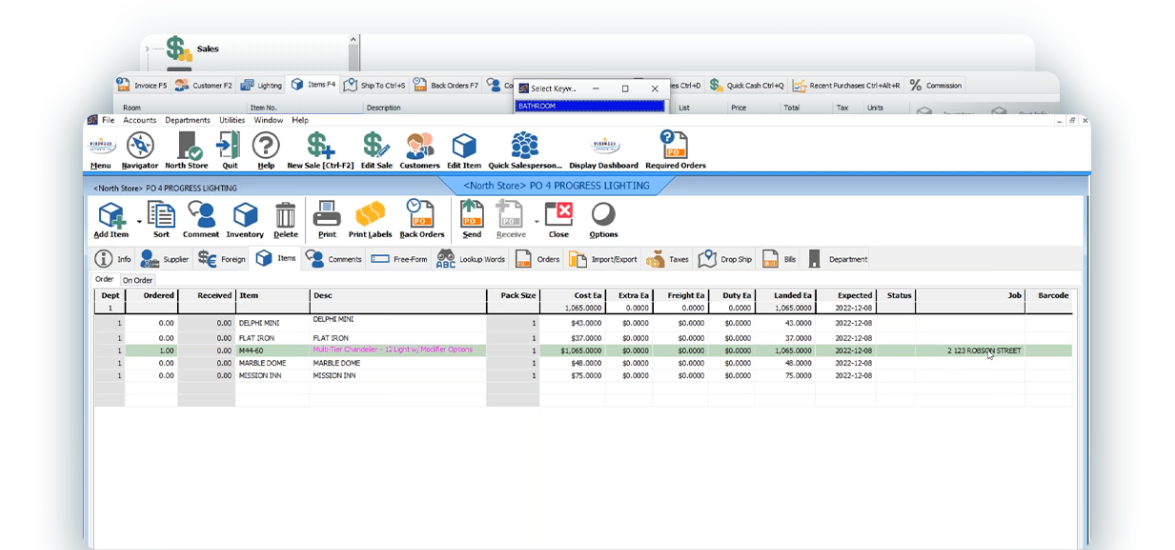Start a New Sale [Ctrl-F2]
This screenshot has width=1175, height=550.
pyautogui.click(x=320, y=150)
